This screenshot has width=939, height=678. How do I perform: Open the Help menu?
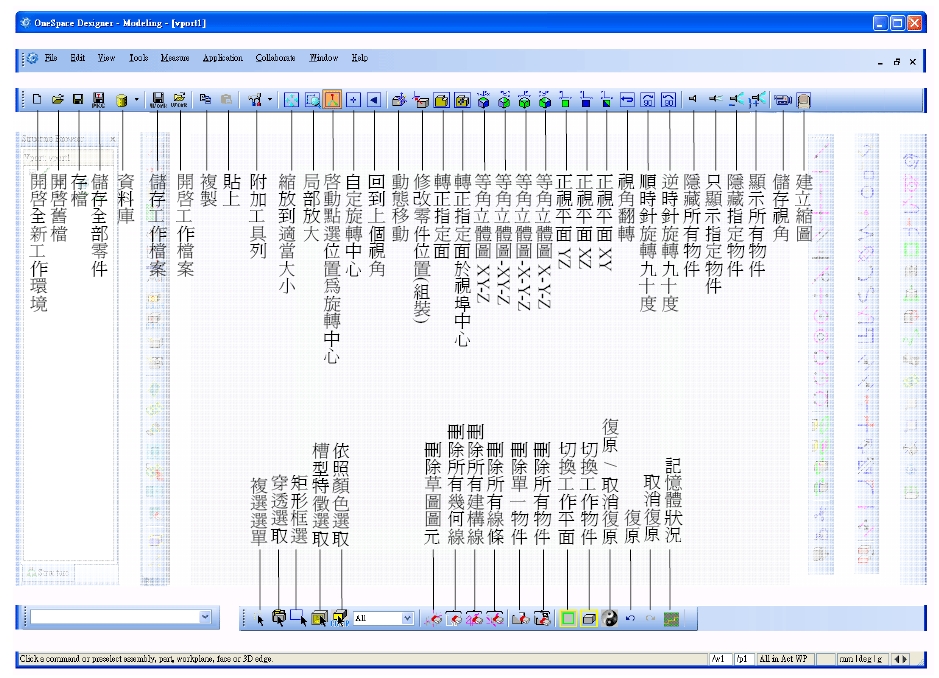pos(359,58)
